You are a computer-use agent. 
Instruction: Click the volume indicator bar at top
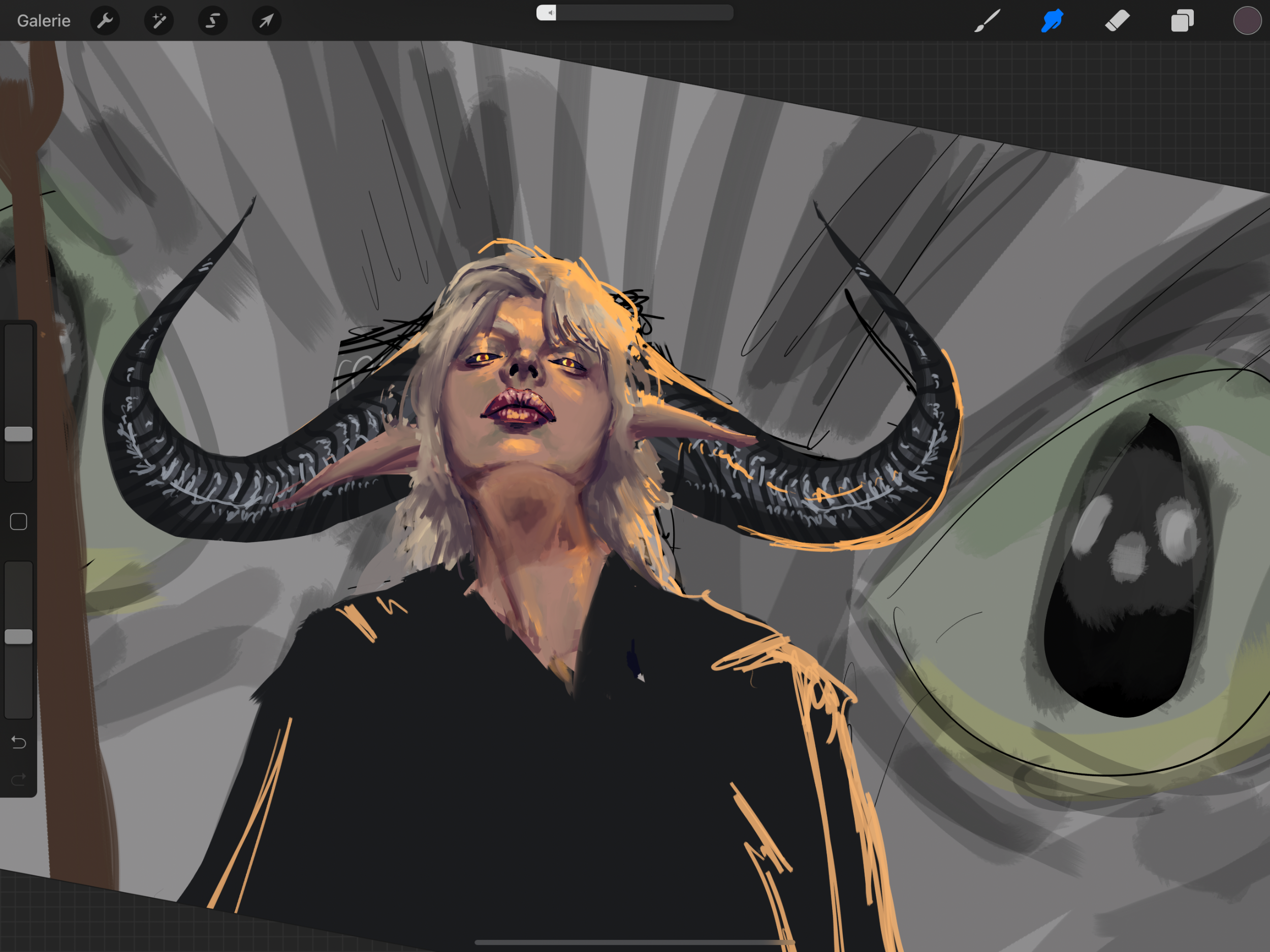point(634,13)
